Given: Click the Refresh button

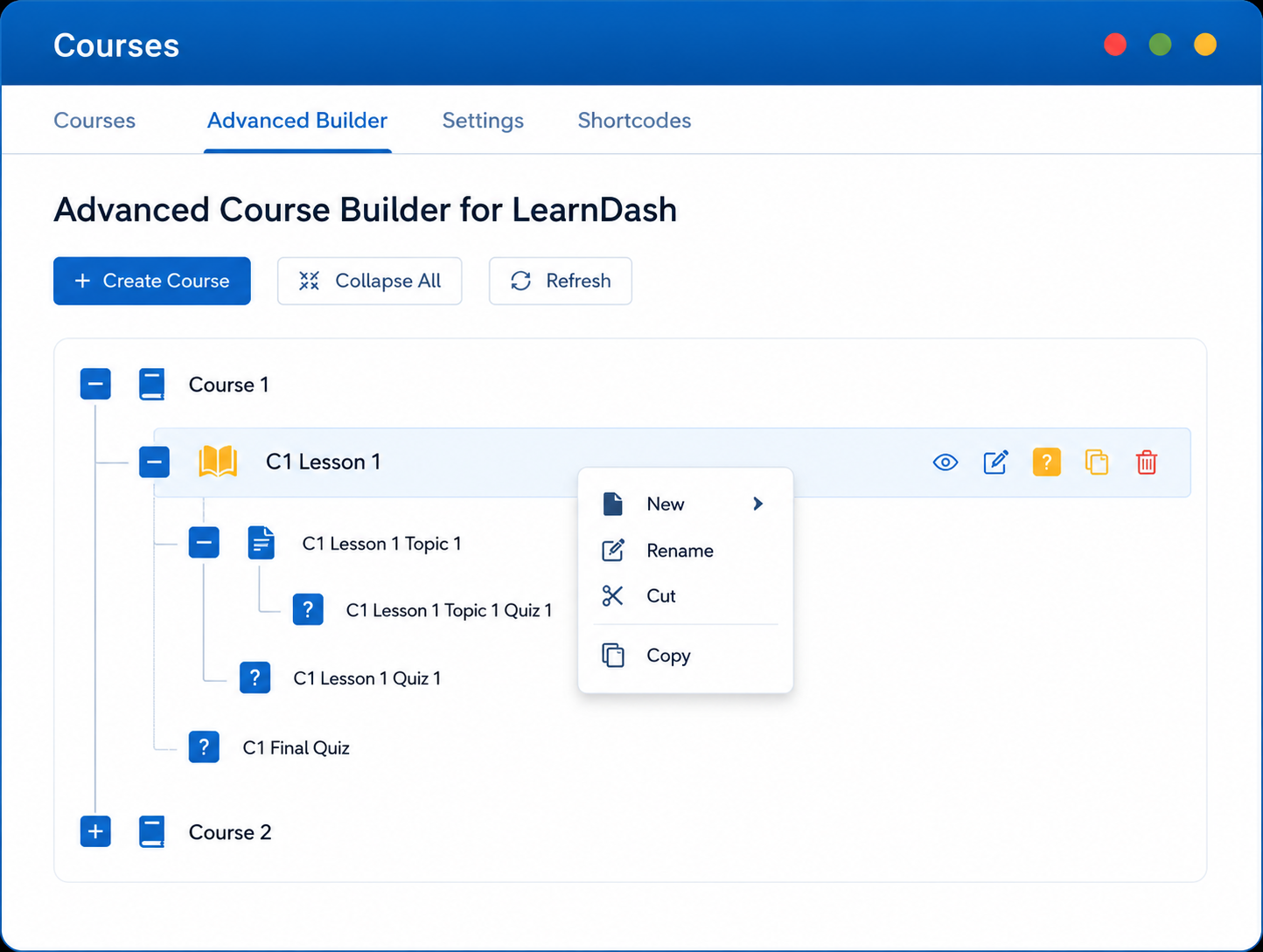Looking at the screenshot, I should click(x=561, y=281).
